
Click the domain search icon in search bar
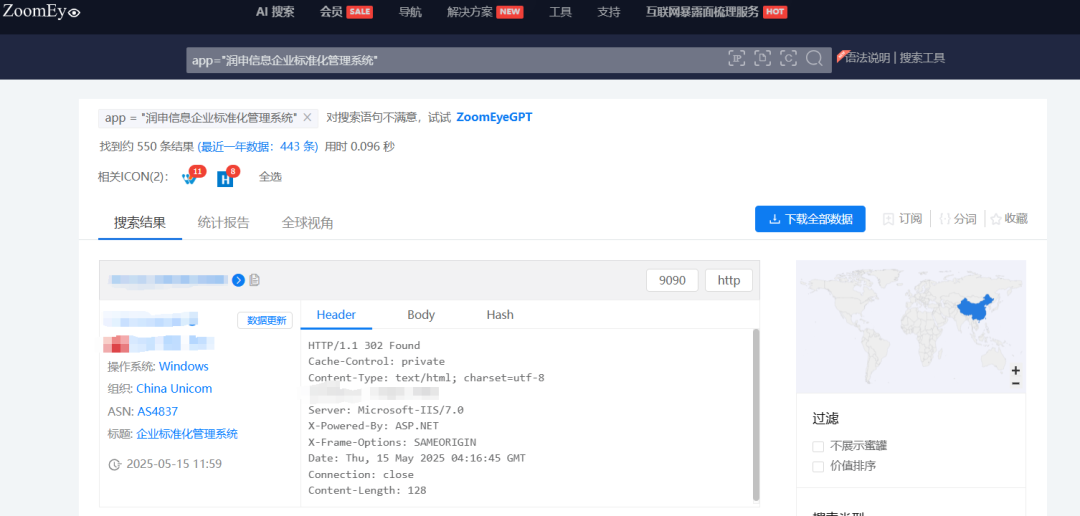tap(762, 59)
